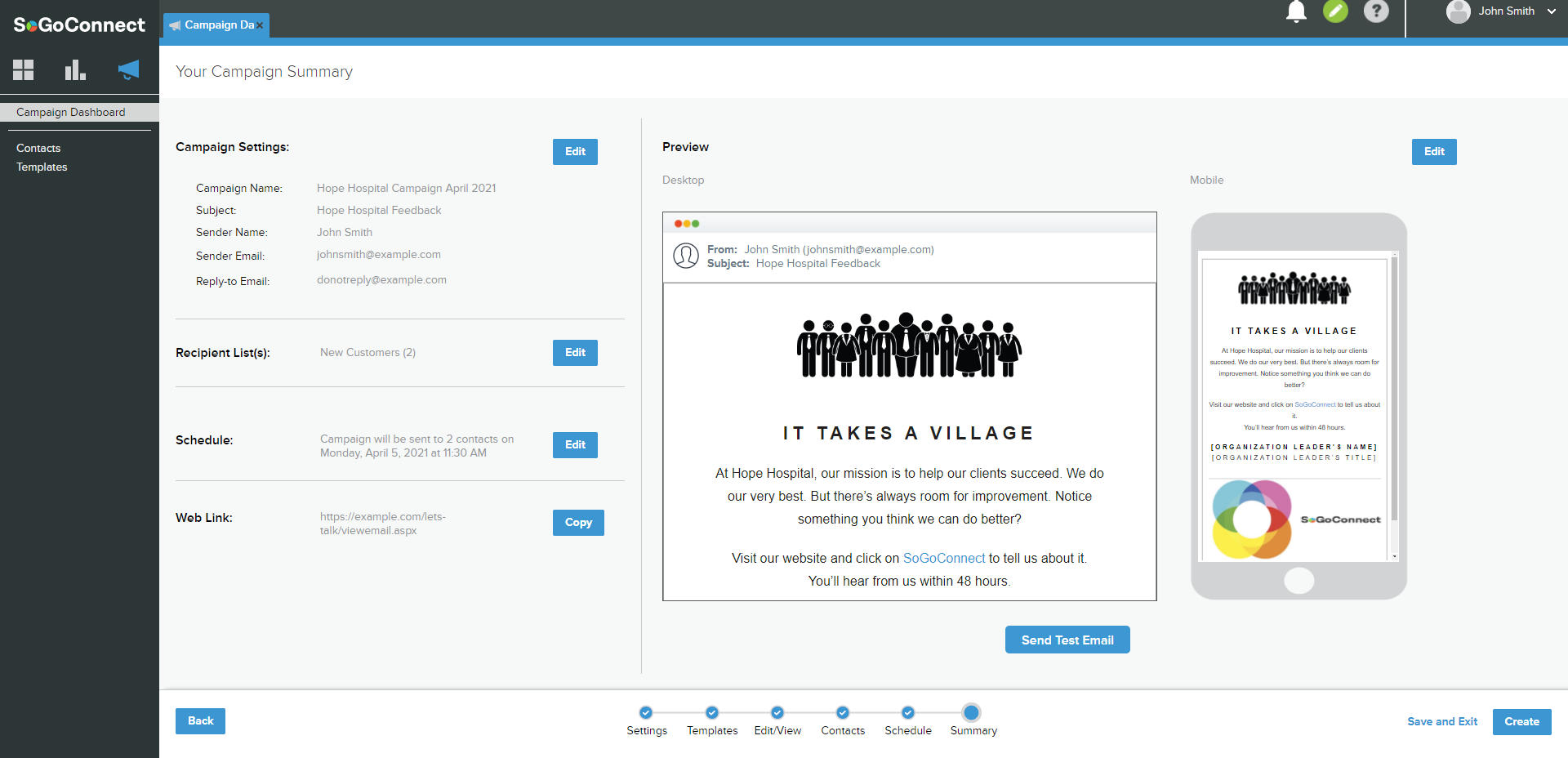Open Campaign Dashboard in sidebar
1568x758 pixels.
(x=79, y=112)
